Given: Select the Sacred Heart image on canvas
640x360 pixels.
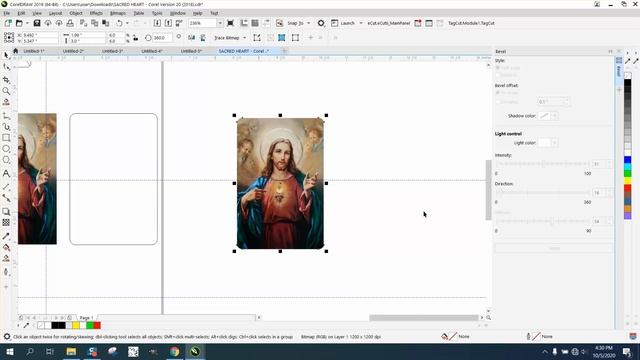Looking at the screenshot, I should point(280,183).
